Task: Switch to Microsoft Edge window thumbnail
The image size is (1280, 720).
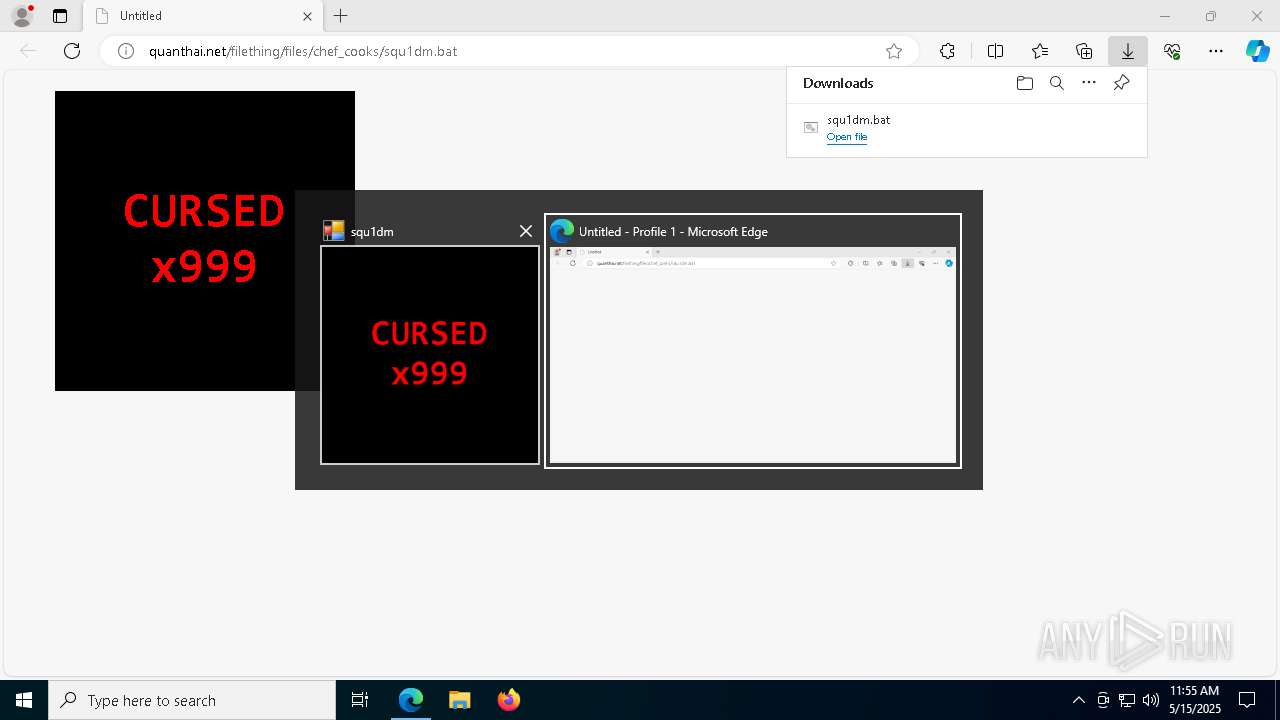Action: [x=753, y=355]
